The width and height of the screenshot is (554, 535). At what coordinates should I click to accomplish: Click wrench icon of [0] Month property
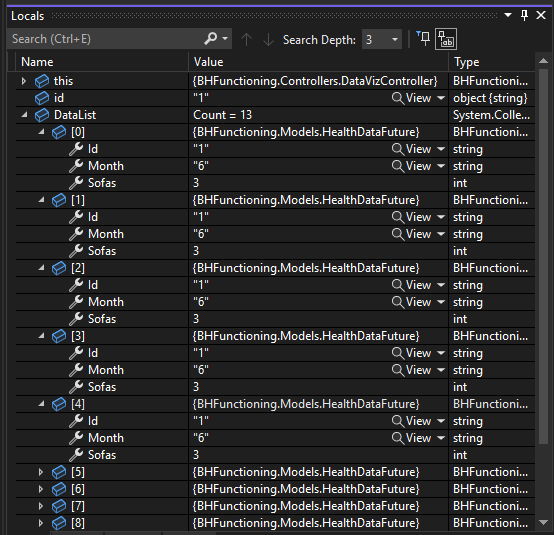click(x=76, y=166)
